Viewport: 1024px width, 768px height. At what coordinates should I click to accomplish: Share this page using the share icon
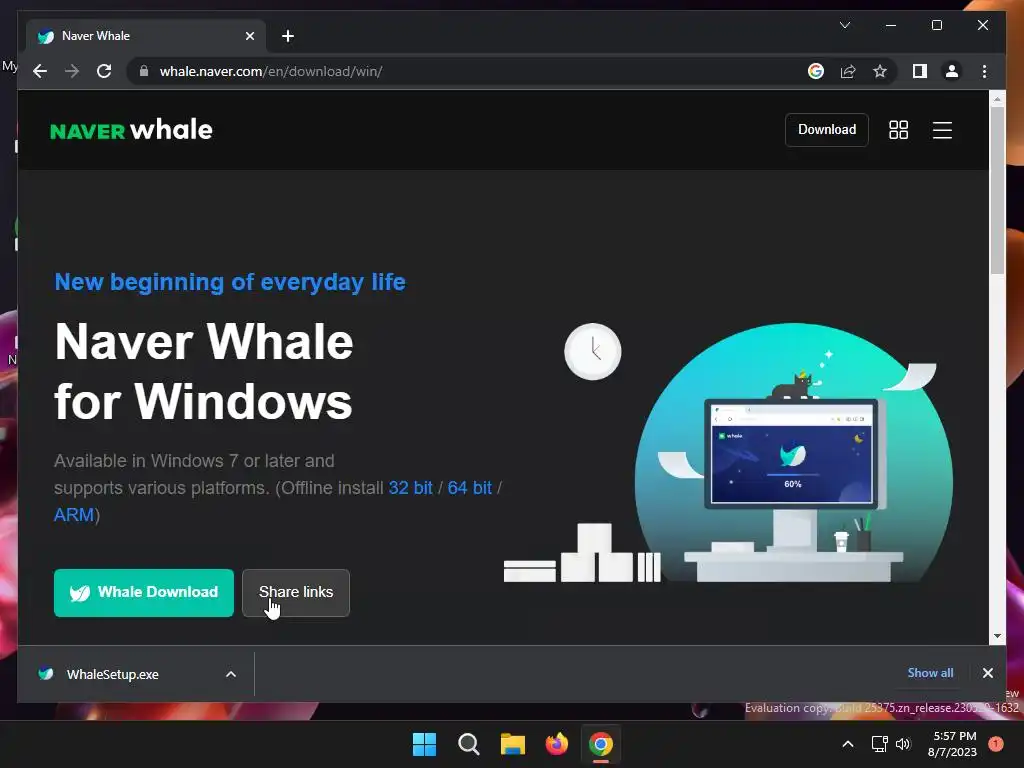point(848,71)
